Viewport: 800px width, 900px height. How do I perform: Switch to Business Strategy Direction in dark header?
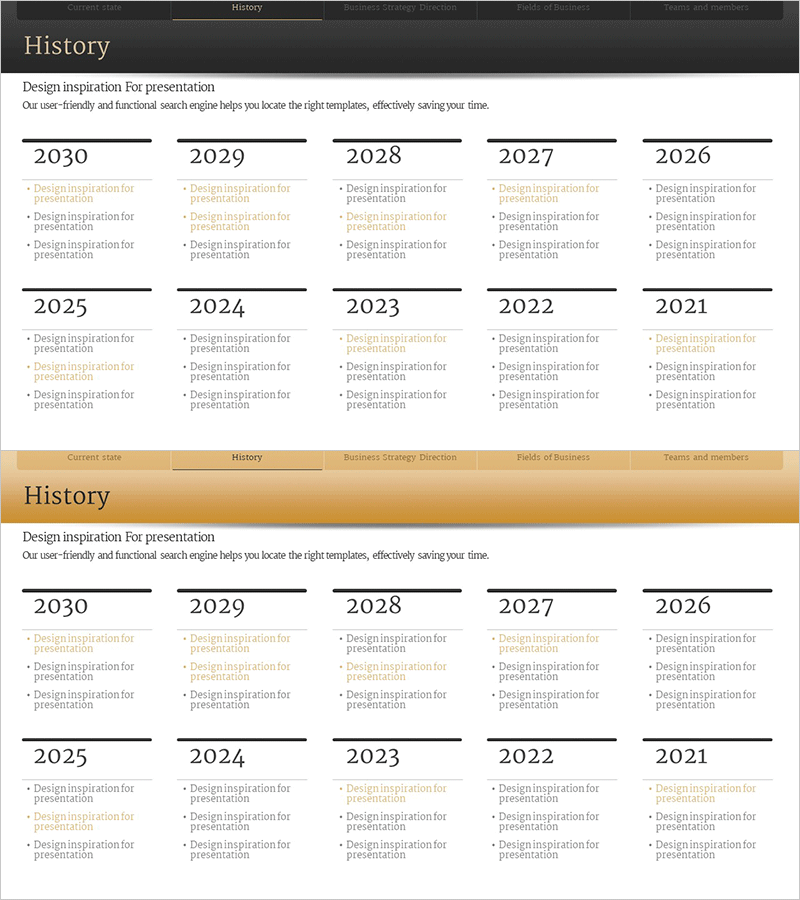point(400,8)
